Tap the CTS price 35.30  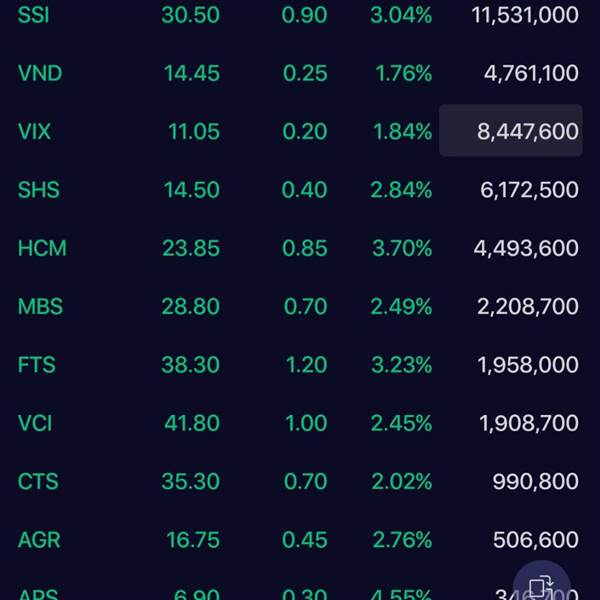[191, 481]
